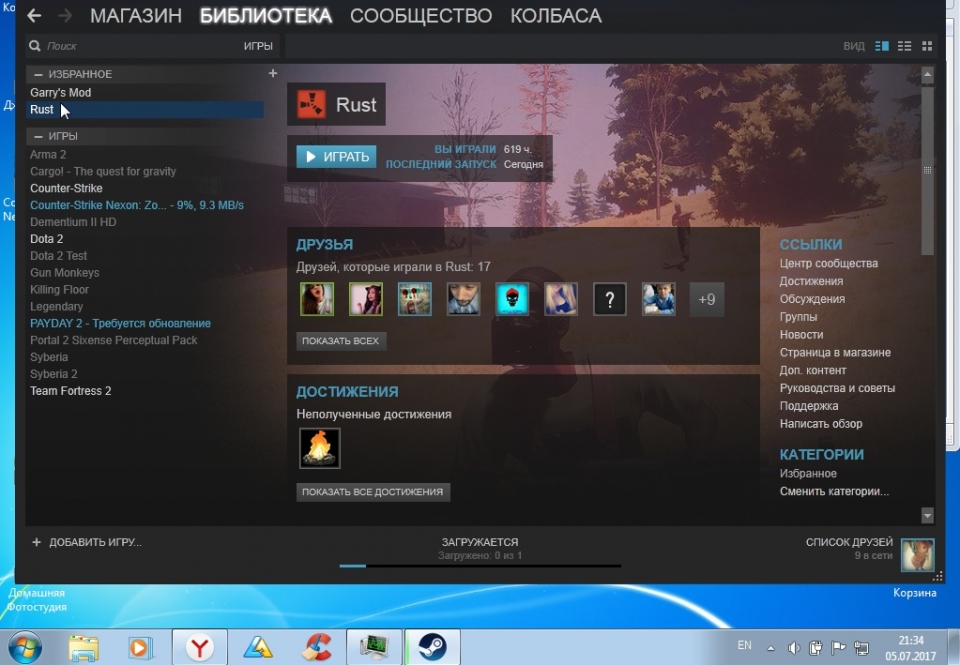Switch to list view layout icon
The image size is (960, 665).
[905, 46]
